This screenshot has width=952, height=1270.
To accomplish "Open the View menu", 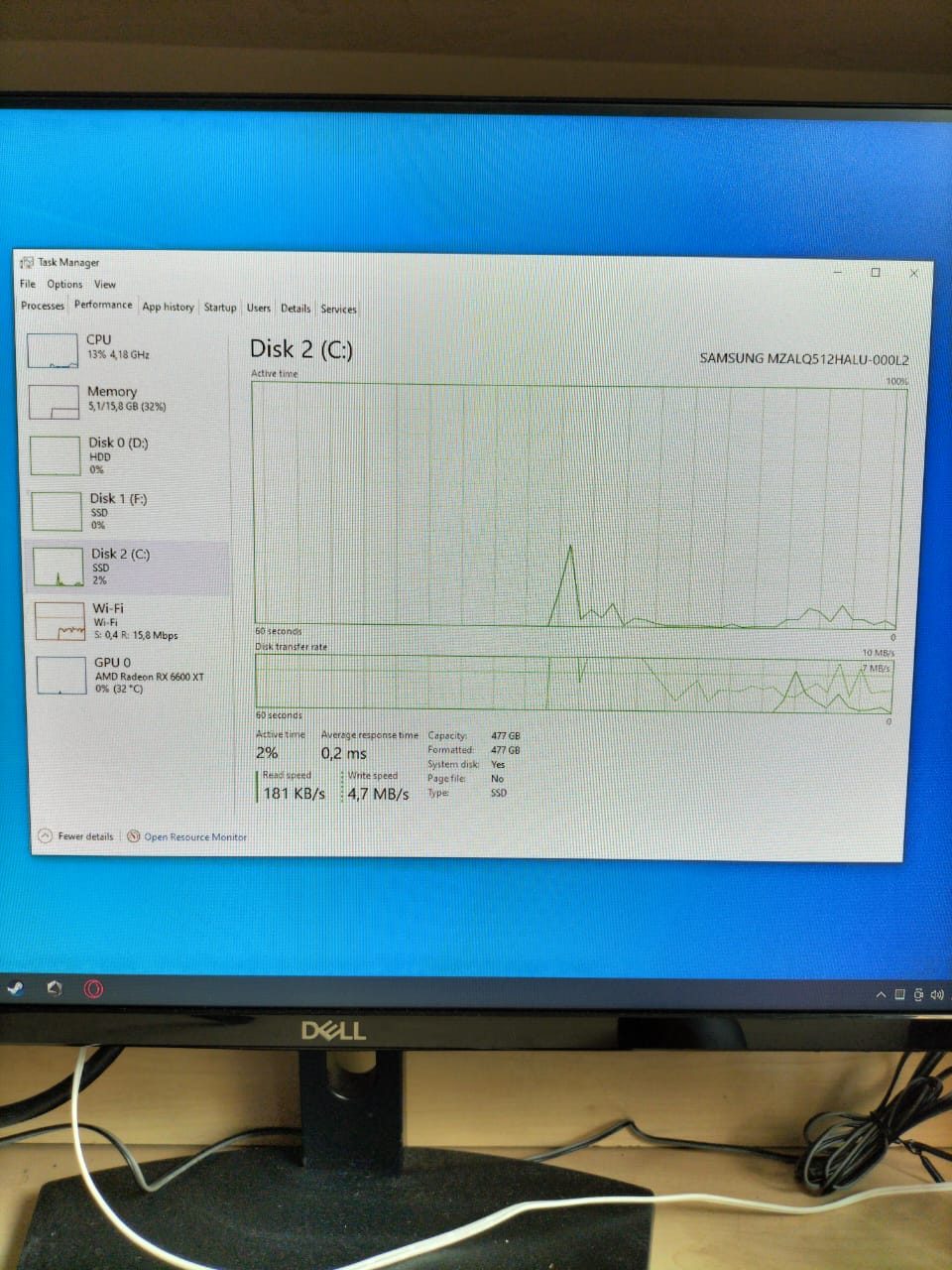I will [x=105, y=284].
